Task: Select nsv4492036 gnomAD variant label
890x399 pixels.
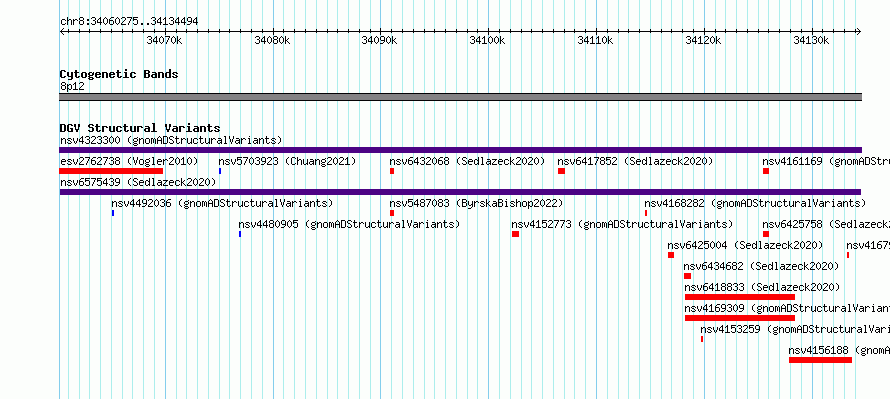Action: tap(222, 203)
